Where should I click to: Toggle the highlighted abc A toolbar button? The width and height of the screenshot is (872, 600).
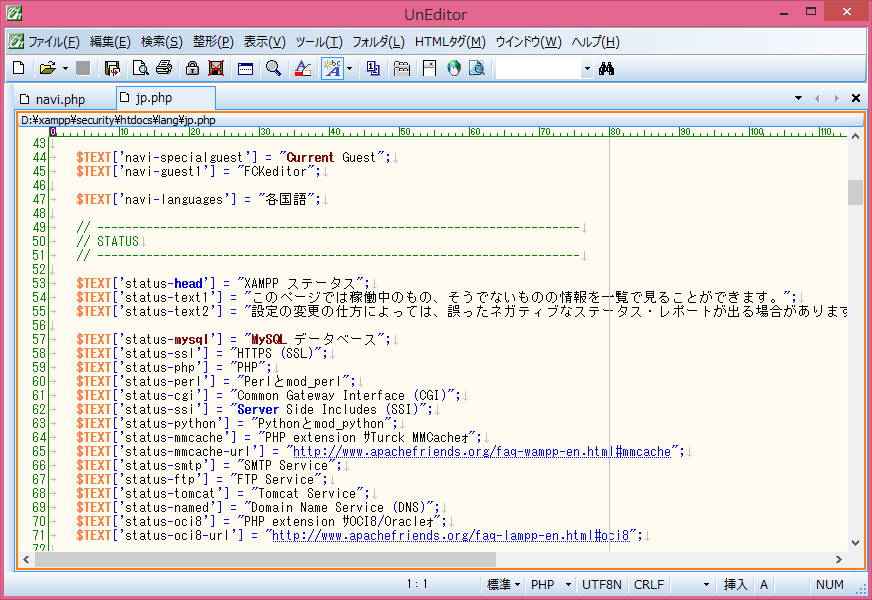331,68
